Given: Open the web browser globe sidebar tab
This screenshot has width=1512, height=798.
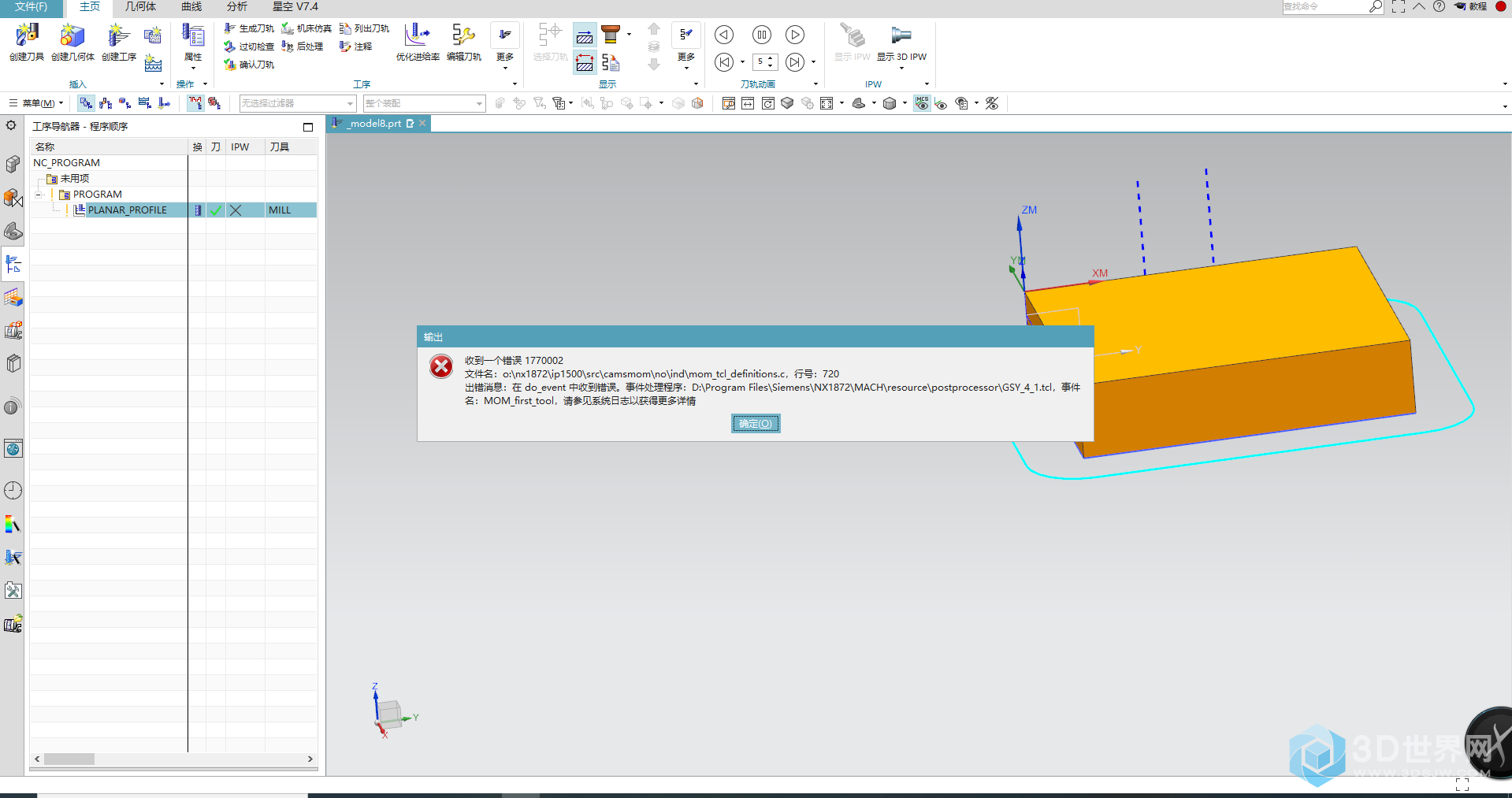Looking at the screenshot, I should click(13, 449).
